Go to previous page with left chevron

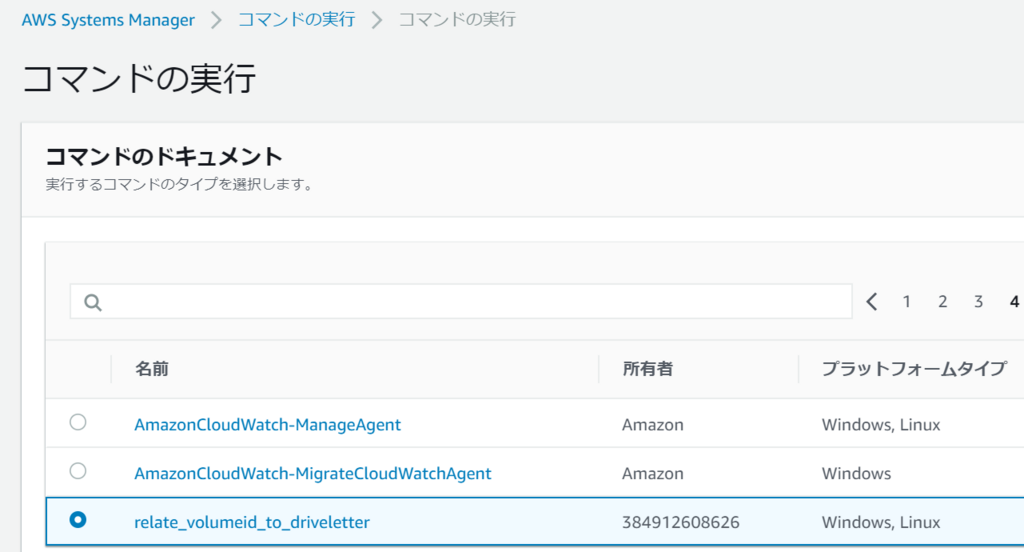871,301
